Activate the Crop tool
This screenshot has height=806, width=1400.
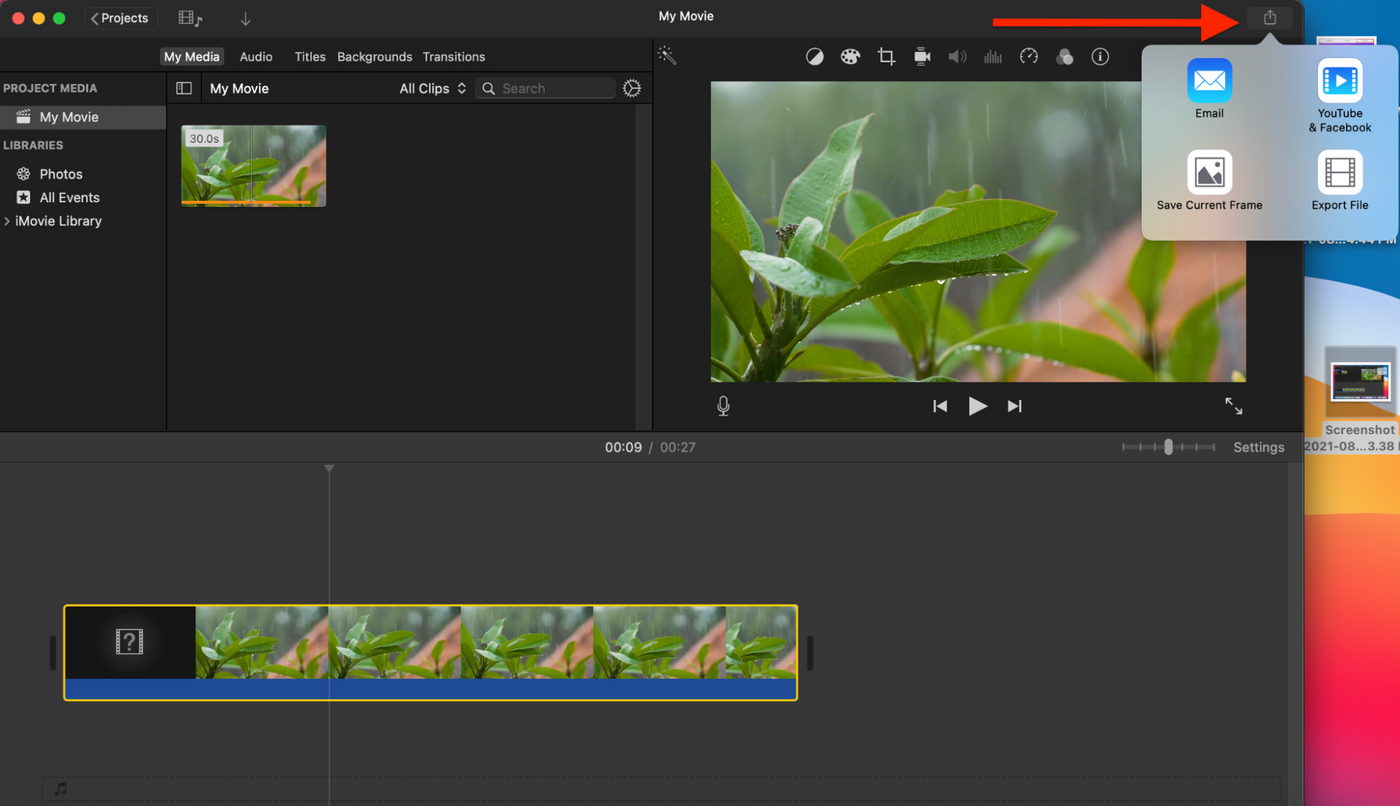tap(886, 56)
